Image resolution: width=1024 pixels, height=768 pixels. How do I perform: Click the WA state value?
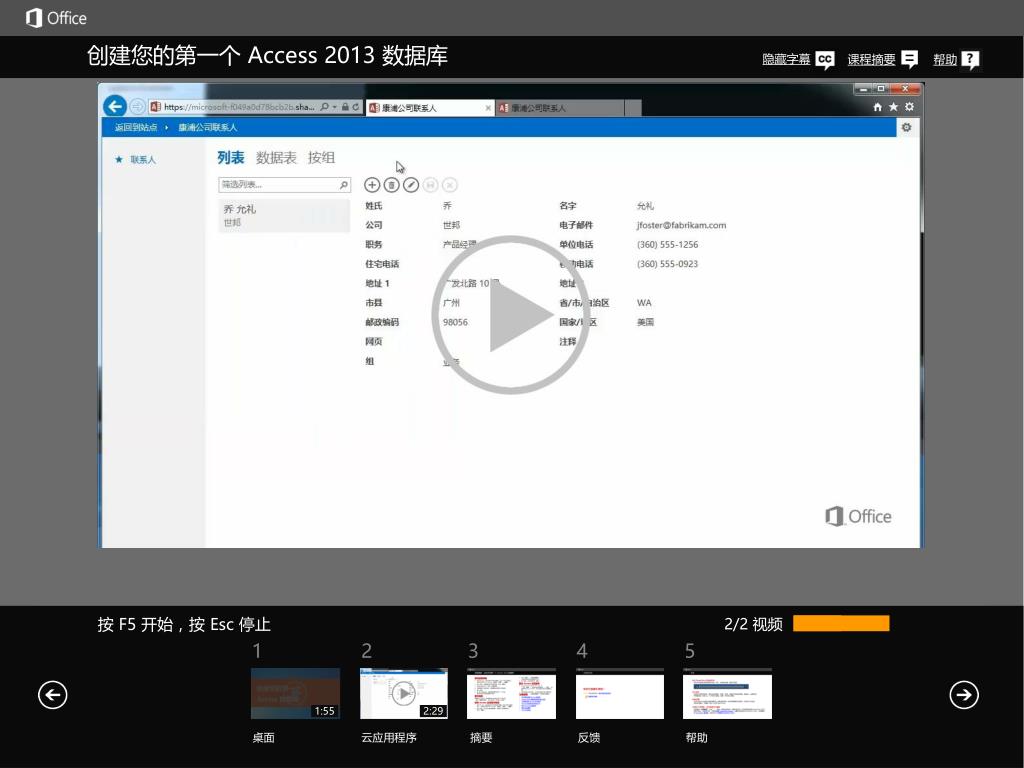click(x=644, y=302)
